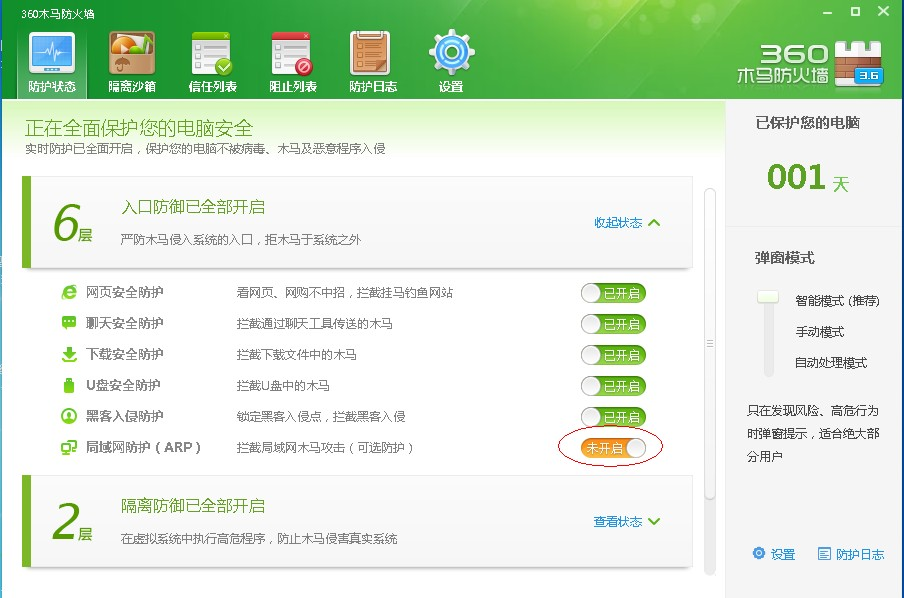Click the 网页安全防护 label
This screenshot has width=904, height=598.
[124, 292]
